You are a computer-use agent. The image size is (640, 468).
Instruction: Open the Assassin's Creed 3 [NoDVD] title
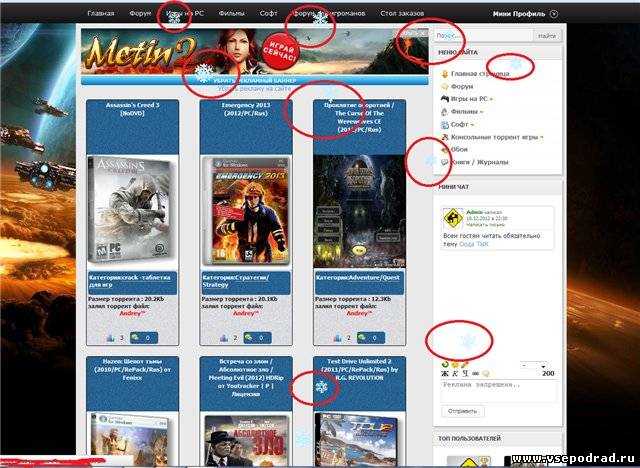click(133, 109)
